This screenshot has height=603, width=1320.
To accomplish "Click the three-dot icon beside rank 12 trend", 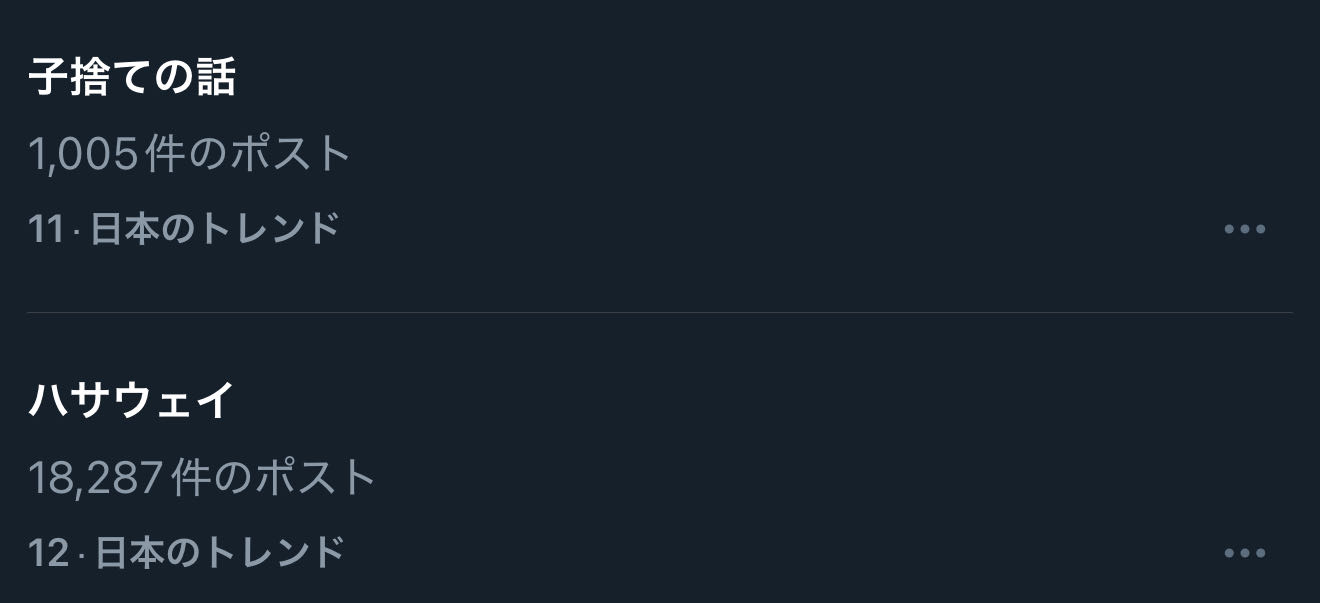I will pyautogui.click(x=1245, y=553).
